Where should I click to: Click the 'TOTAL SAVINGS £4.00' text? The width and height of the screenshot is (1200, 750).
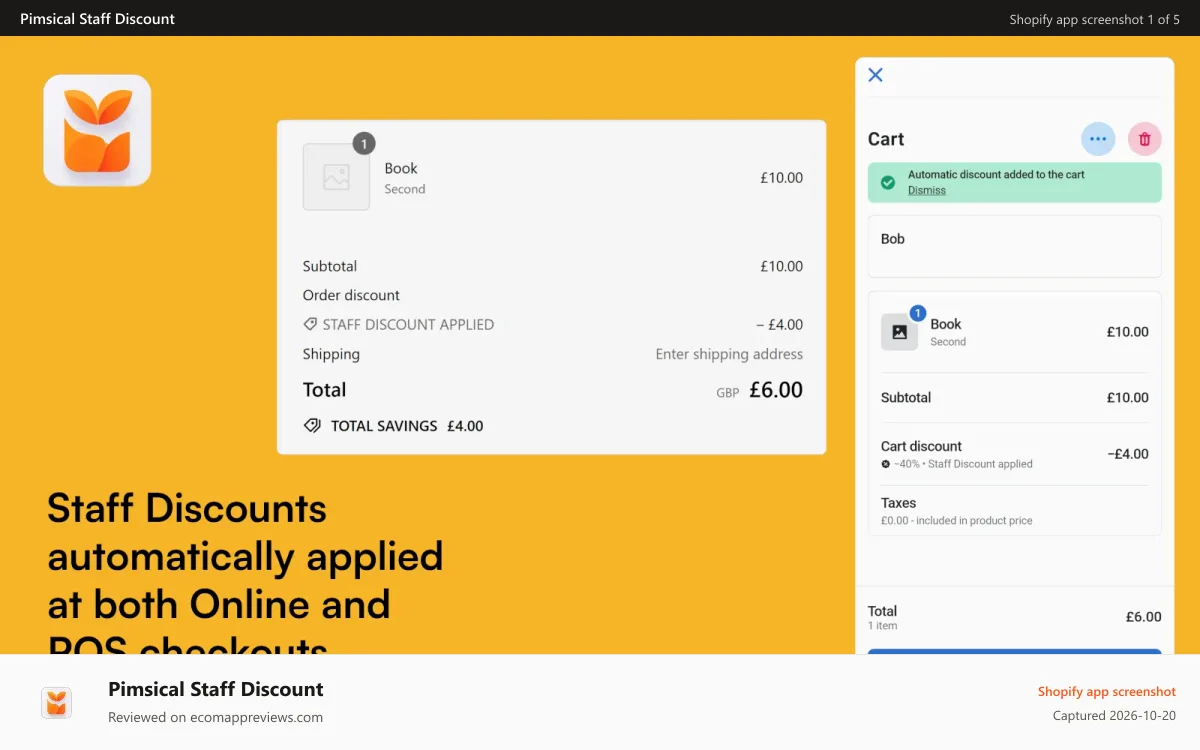pyautogui.click(x=407, y=426)
